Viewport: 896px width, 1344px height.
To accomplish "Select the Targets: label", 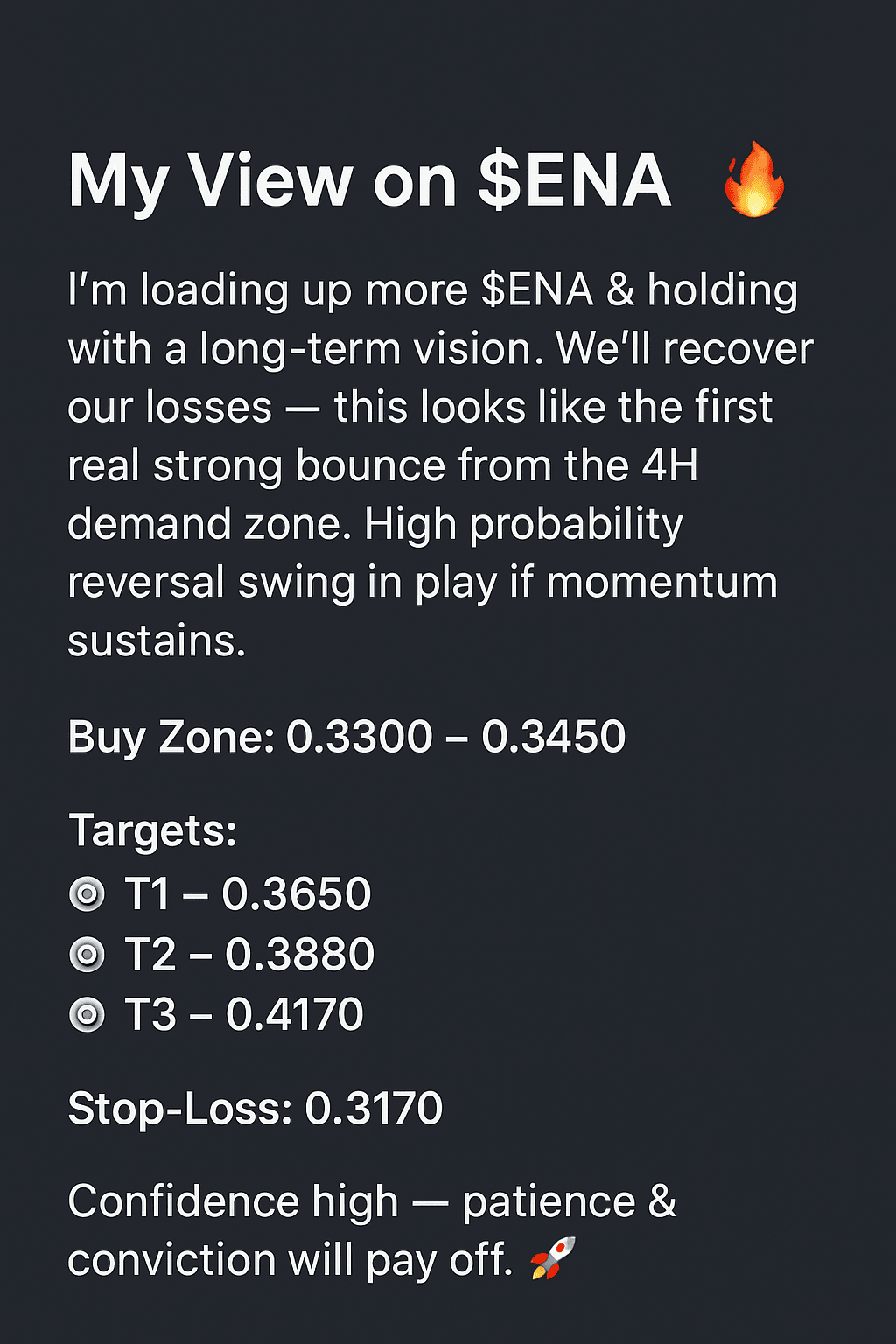I will point(152,829).
